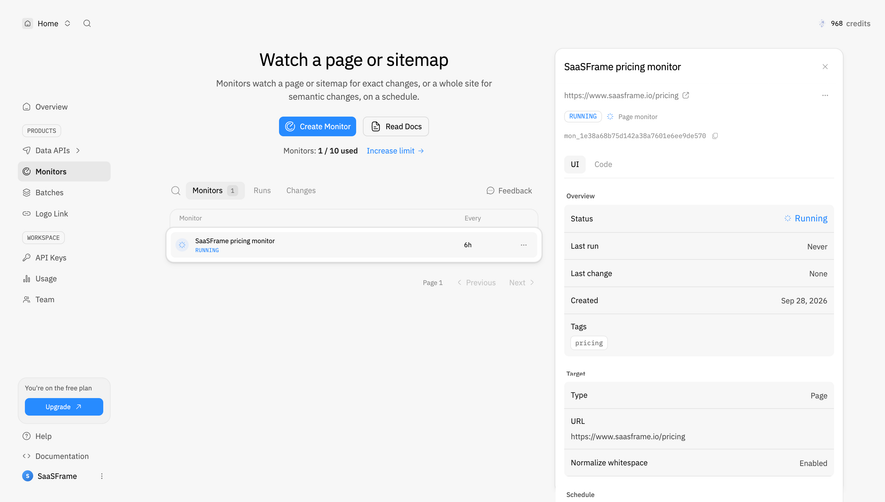Open the Home workspace switcher
Image resolution: width=885 pixels, height=502 pixels.
point(47,24)
